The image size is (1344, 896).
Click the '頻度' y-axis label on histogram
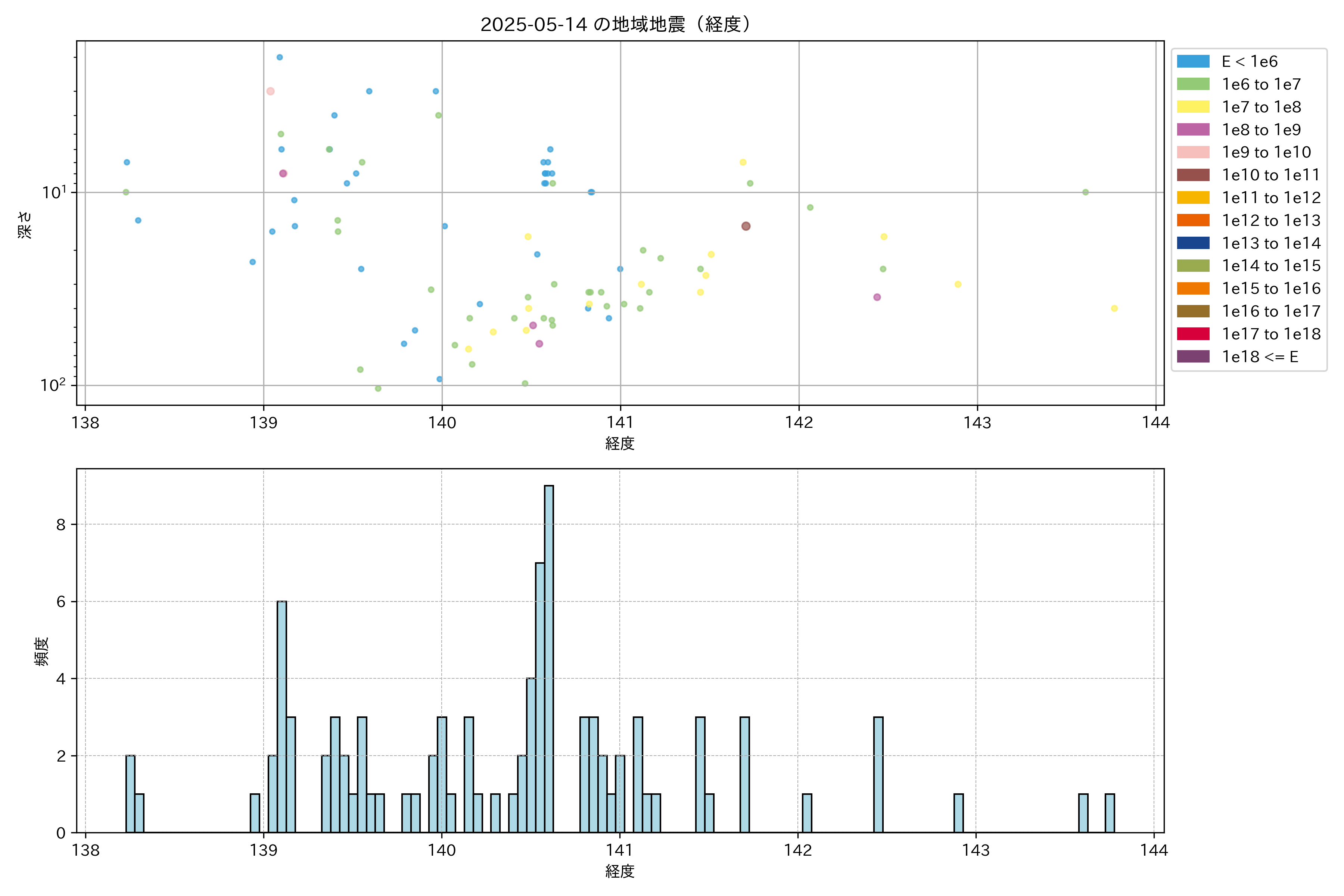tap(42, 651)
